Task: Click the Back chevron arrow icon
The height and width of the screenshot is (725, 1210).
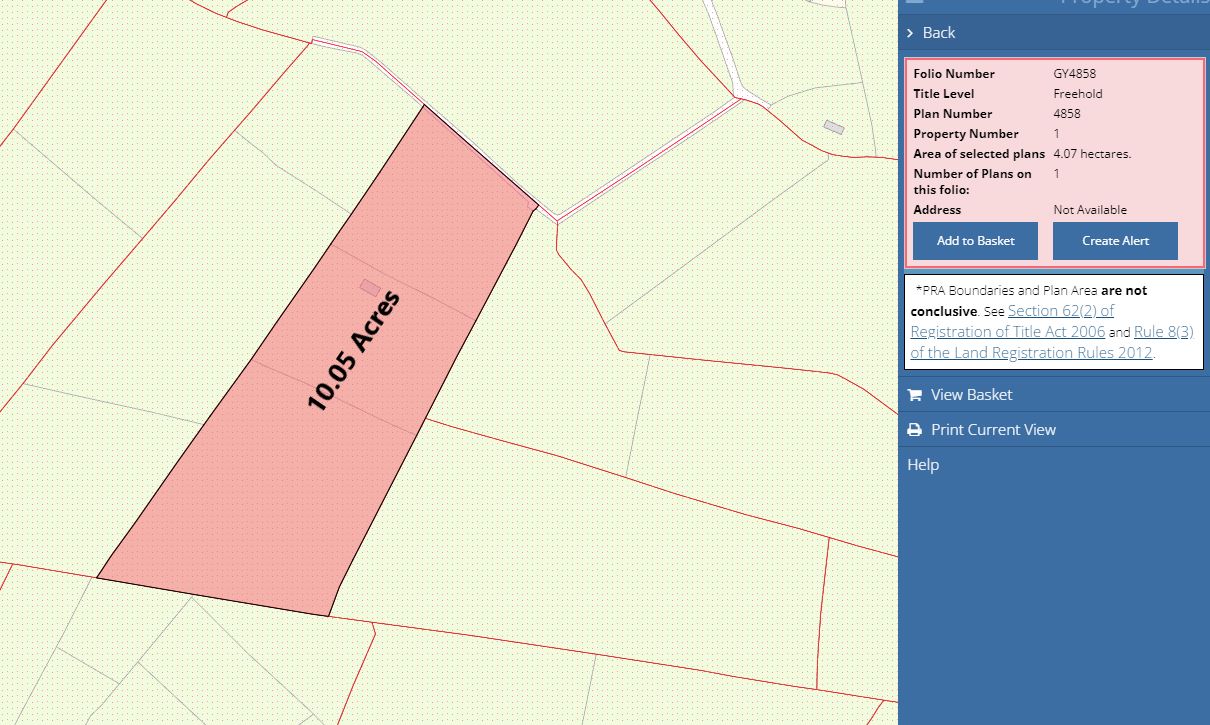Action: coord(910,33)
